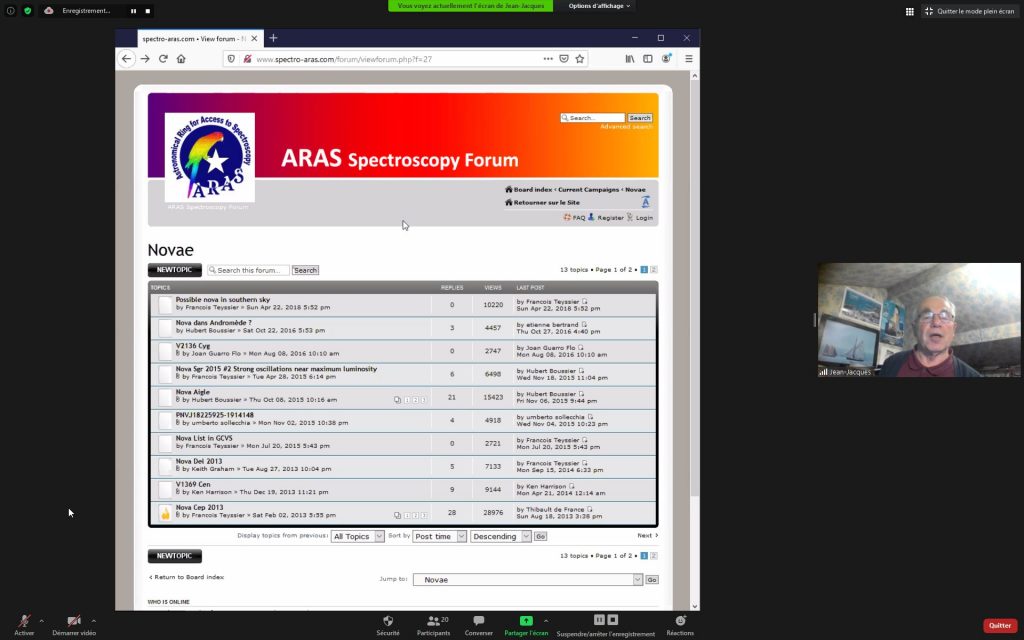Open the Descending order dropdown
This screenshot has height=640, width=1024.
click(x=501, y=536)
